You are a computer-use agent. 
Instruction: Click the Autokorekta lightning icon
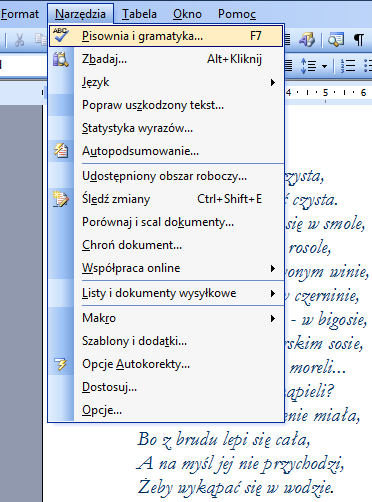(61, 364)
